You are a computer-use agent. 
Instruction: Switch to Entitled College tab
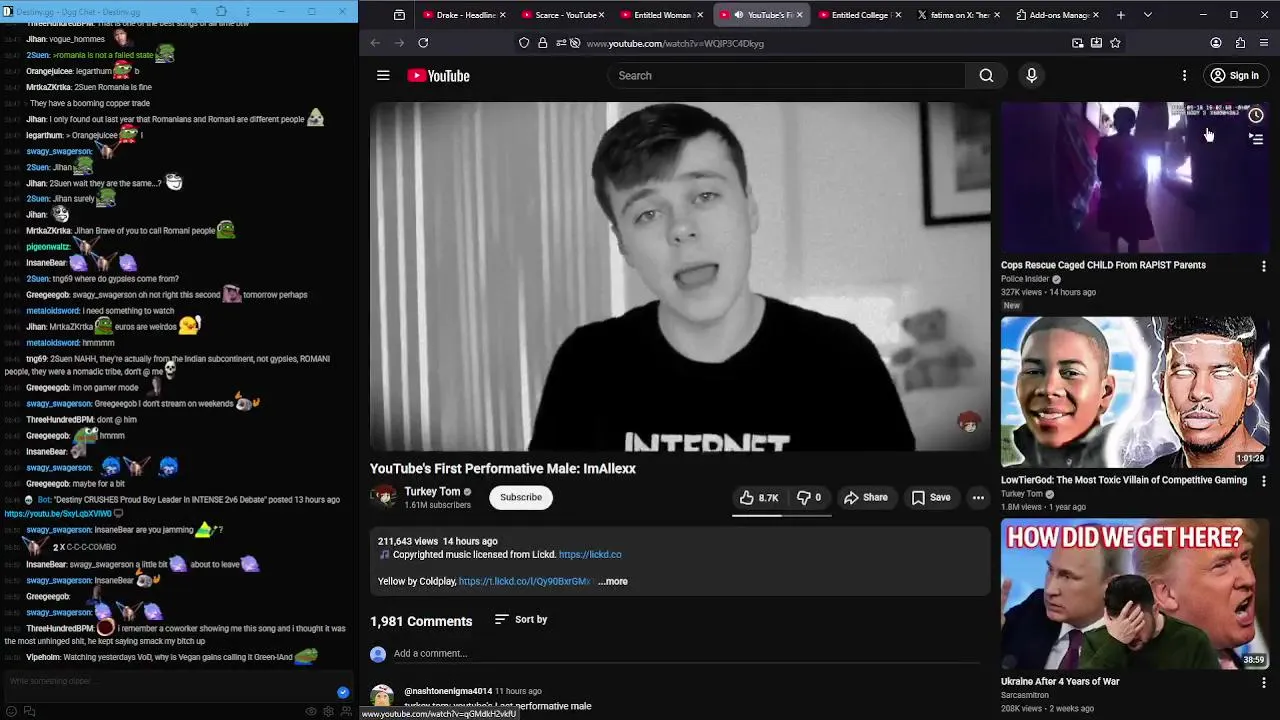click(x=859, y=15)
